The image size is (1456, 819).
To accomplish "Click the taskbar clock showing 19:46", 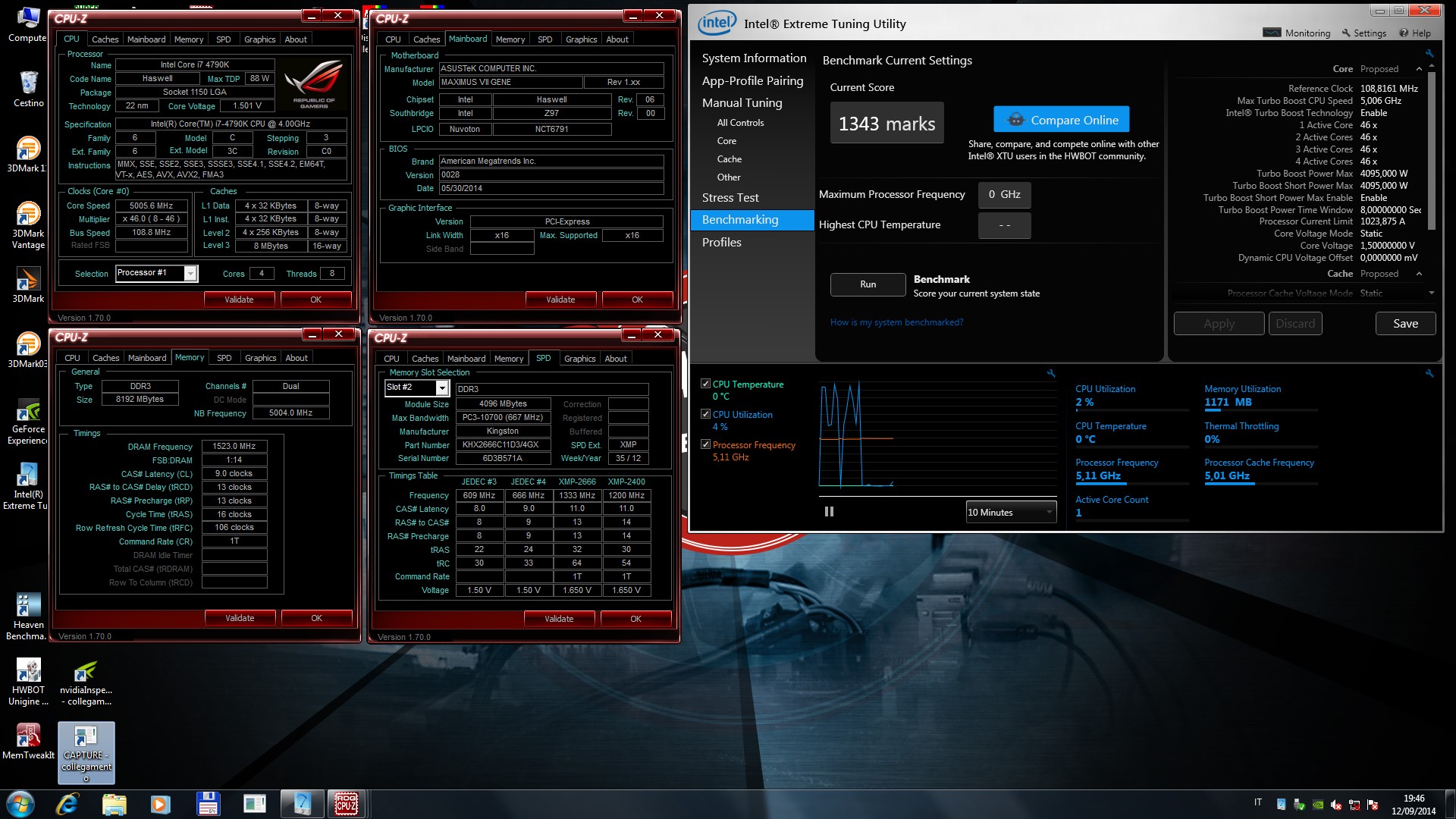I will (x=1414, y=805).
